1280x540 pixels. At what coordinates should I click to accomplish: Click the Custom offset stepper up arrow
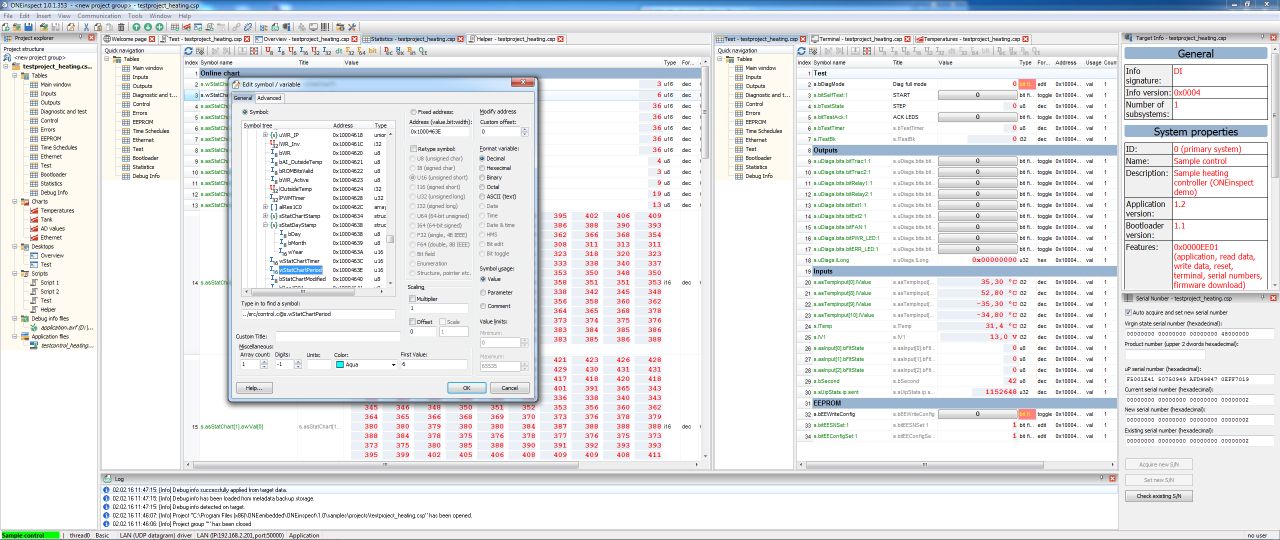[x=525, y=129]
